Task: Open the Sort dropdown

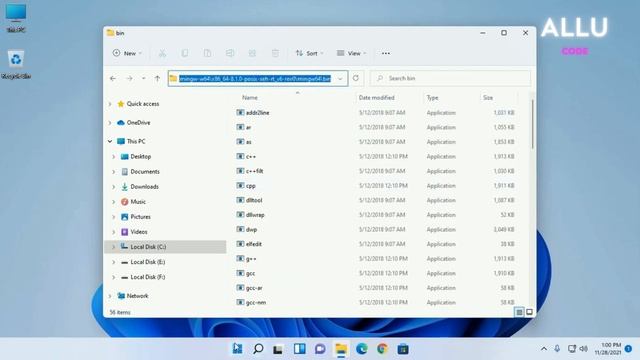Action: (309, 53)
